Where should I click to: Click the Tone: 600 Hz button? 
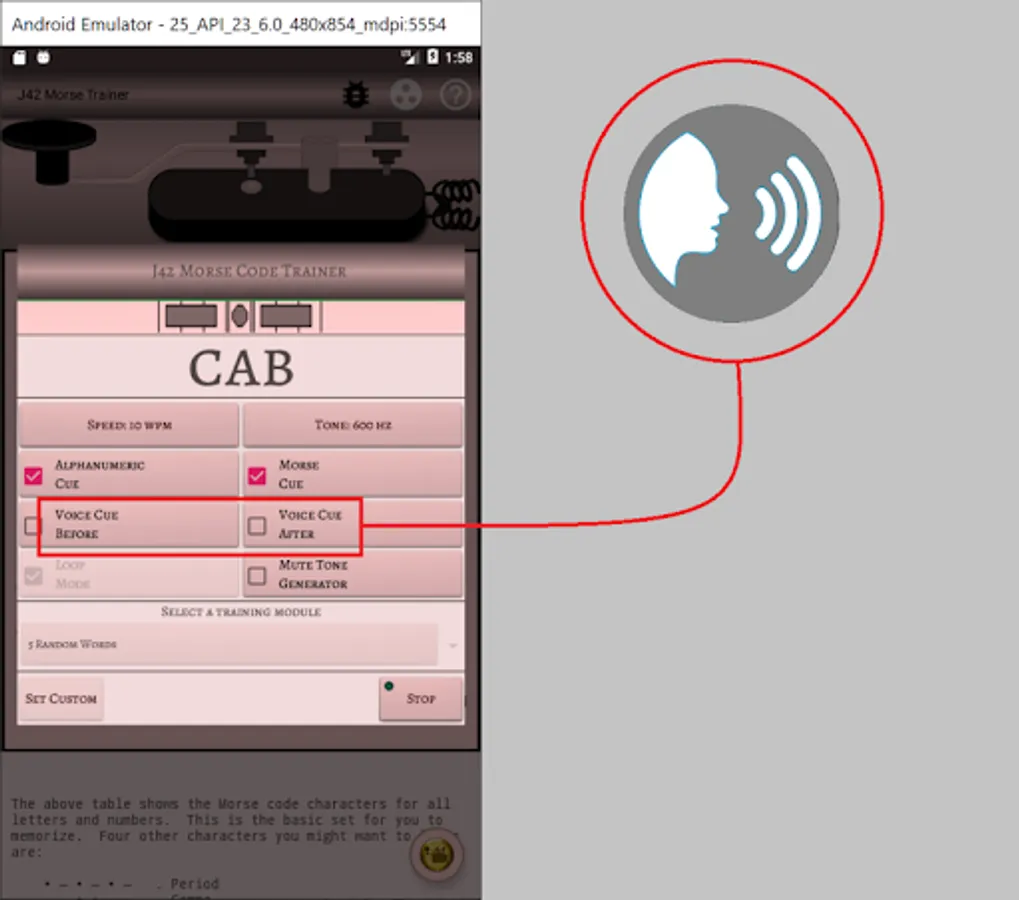[x=353, y=425]
